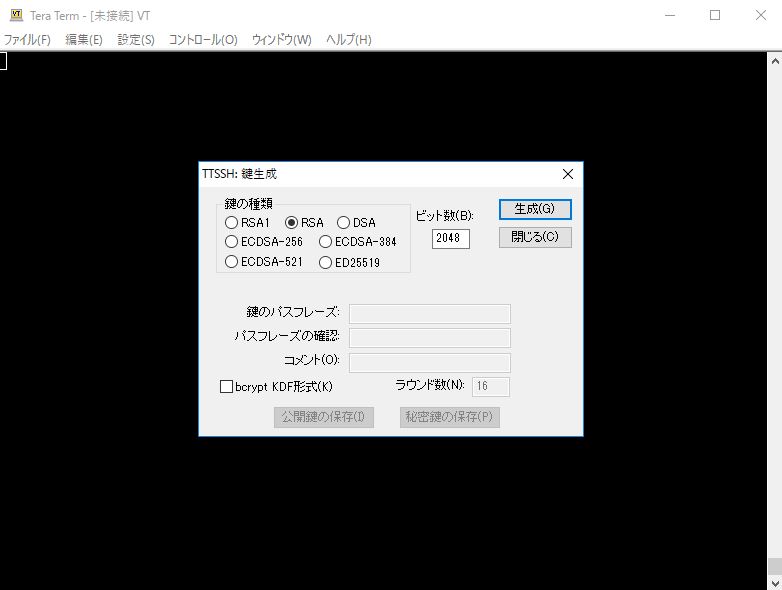This screenshot has height=590, width=782.
Task: Open the ファイル(F) menu
Action: [x=27, y=39]
